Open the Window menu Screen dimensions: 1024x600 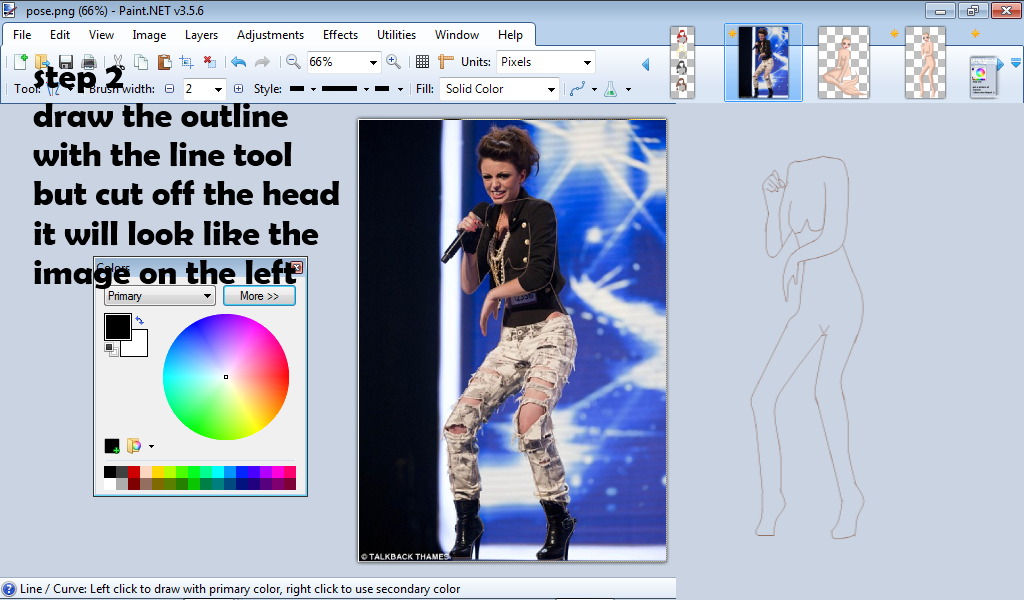457,35
